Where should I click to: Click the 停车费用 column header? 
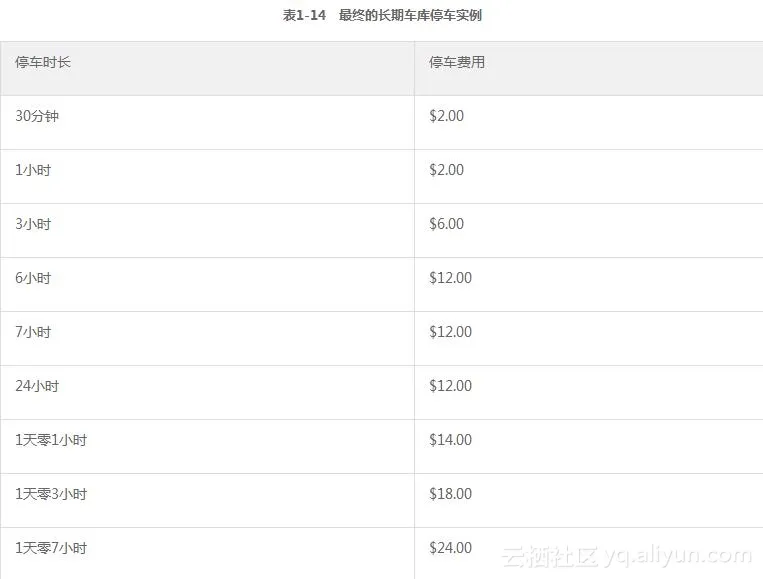point(457,62)
